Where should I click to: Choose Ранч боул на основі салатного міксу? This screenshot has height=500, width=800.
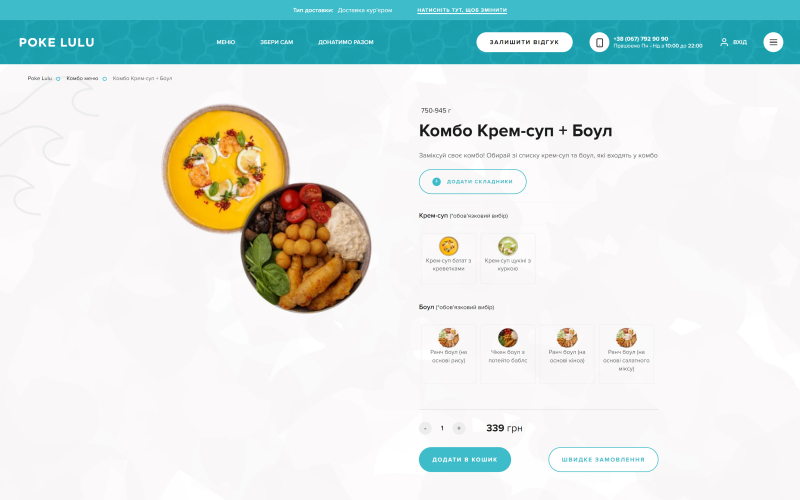click(626, 354)
